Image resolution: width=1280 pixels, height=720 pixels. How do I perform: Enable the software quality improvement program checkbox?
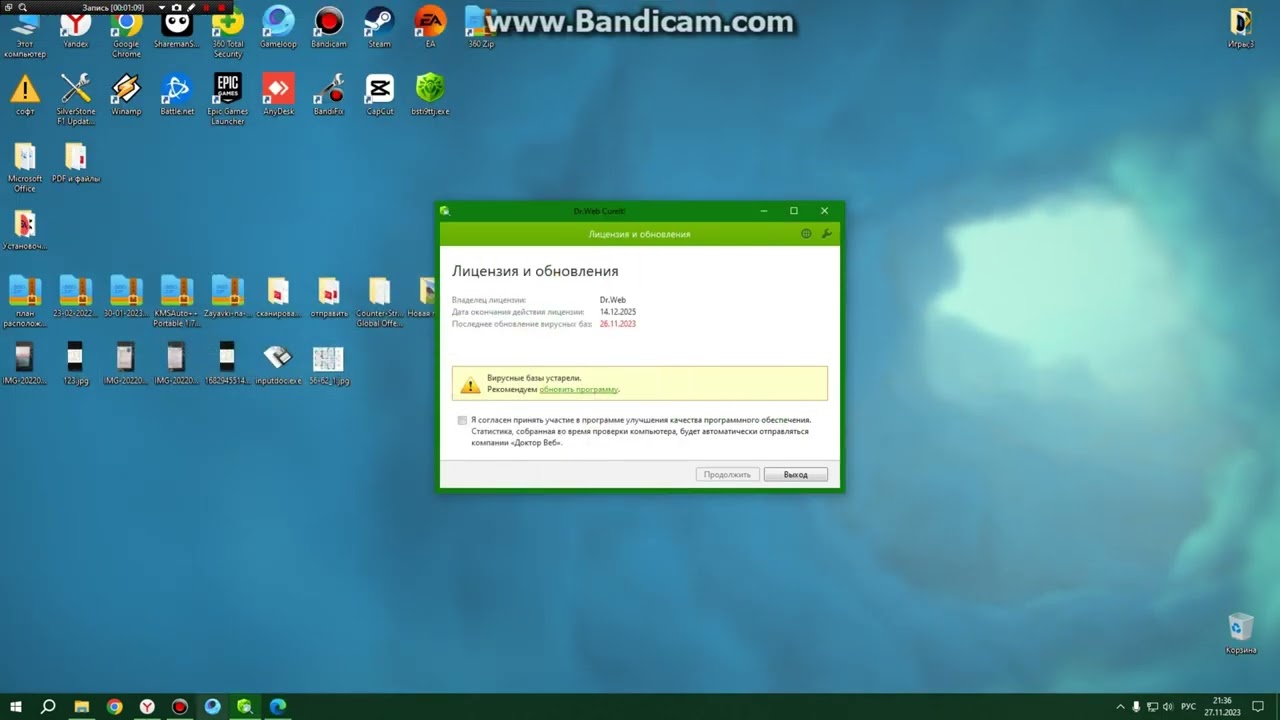pos(462,420)
